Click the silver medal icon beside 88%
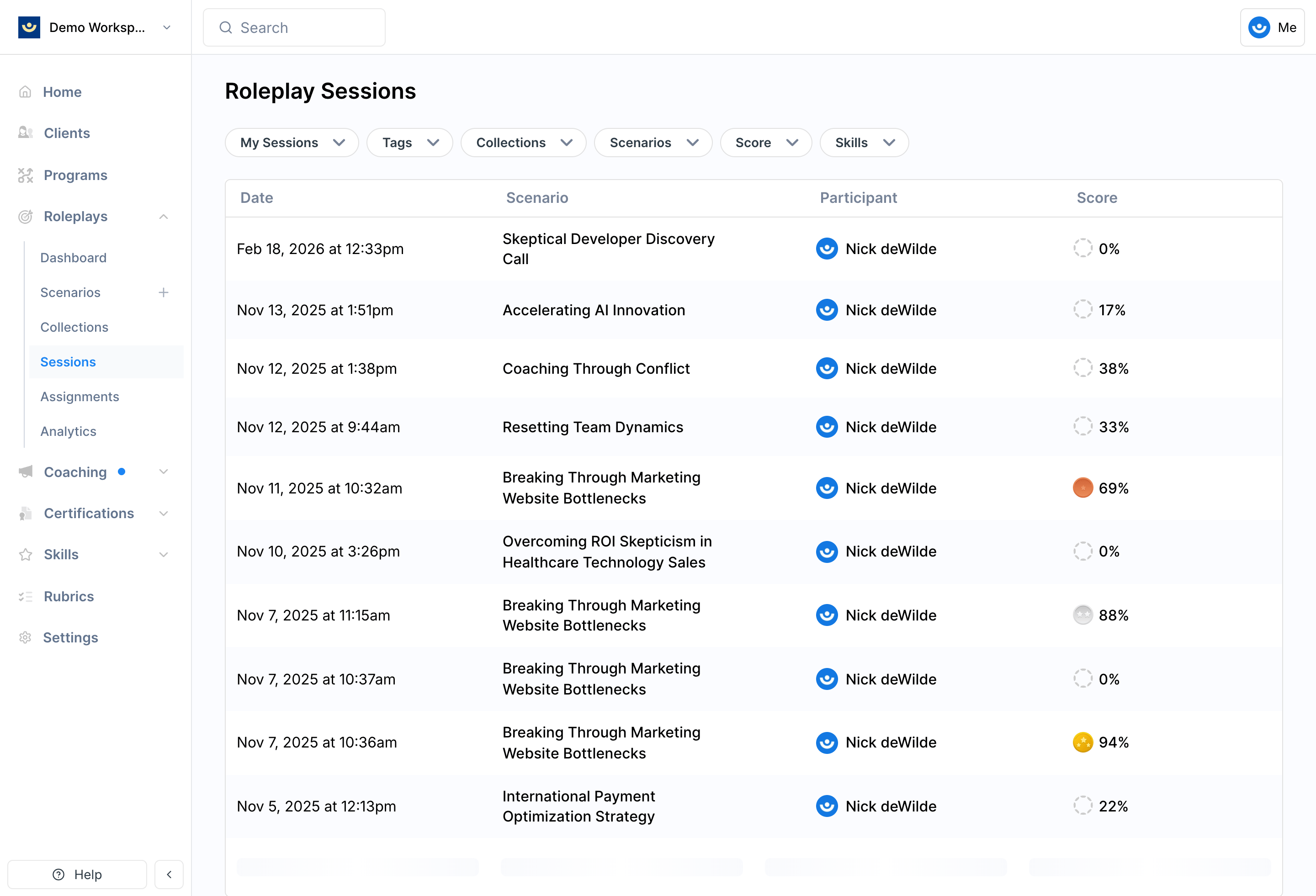This screenshot has width=1316, height=896. click(1083, 615)
